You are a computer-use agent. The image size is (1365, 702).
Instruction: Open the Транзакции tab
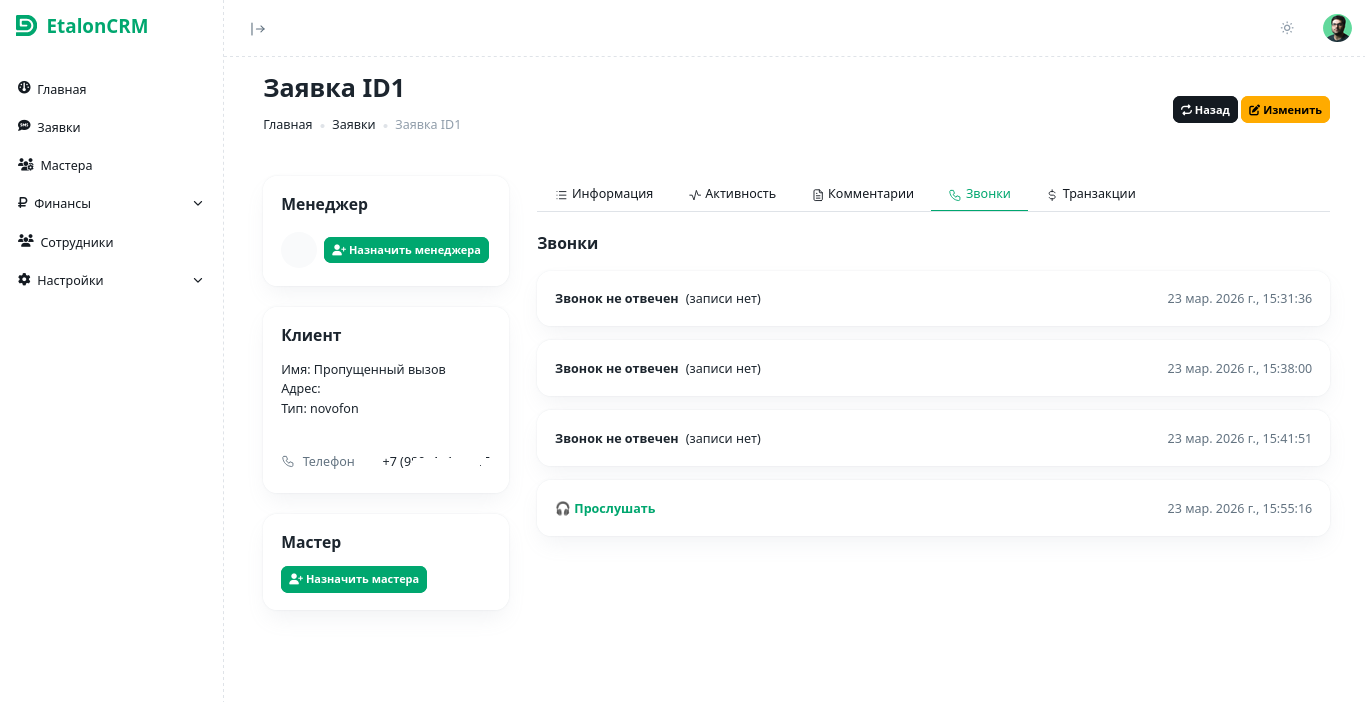[1091, 194]
